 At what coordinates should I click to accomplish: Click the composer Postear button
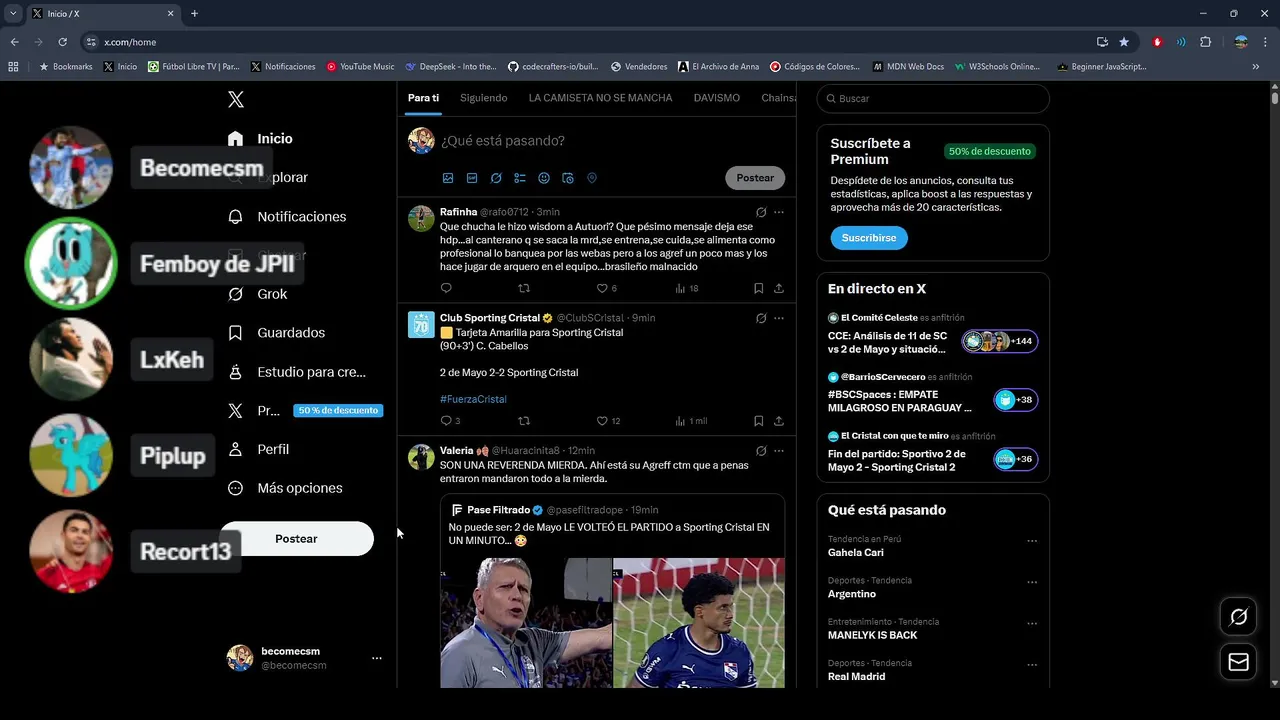755,178
